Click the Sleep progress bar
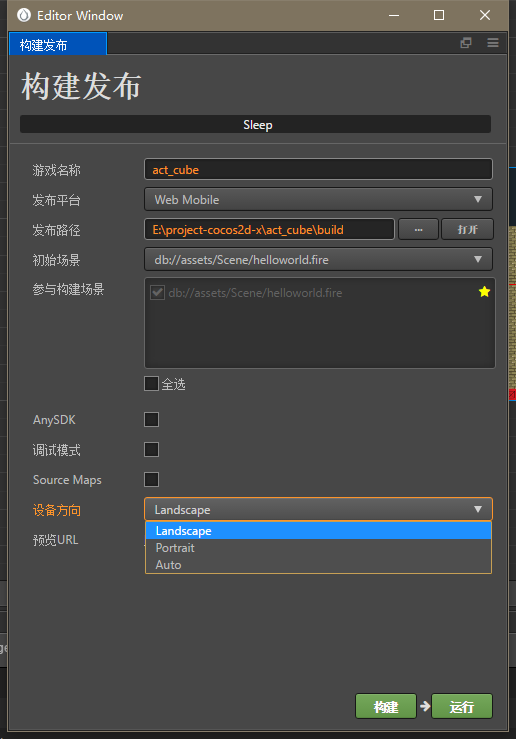Image resolution: width=516 pixels, height=739 pixels. [x=255, y=124]
